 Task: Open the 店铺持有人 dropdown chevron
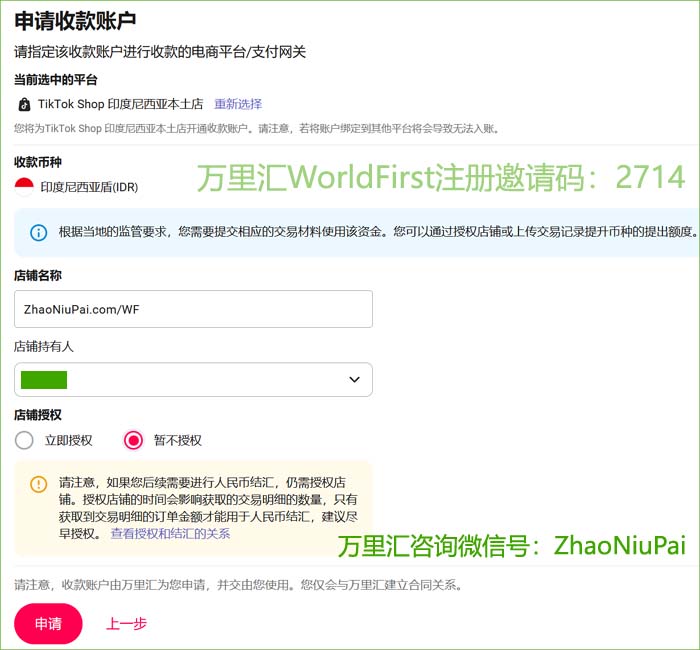point(354,379)
